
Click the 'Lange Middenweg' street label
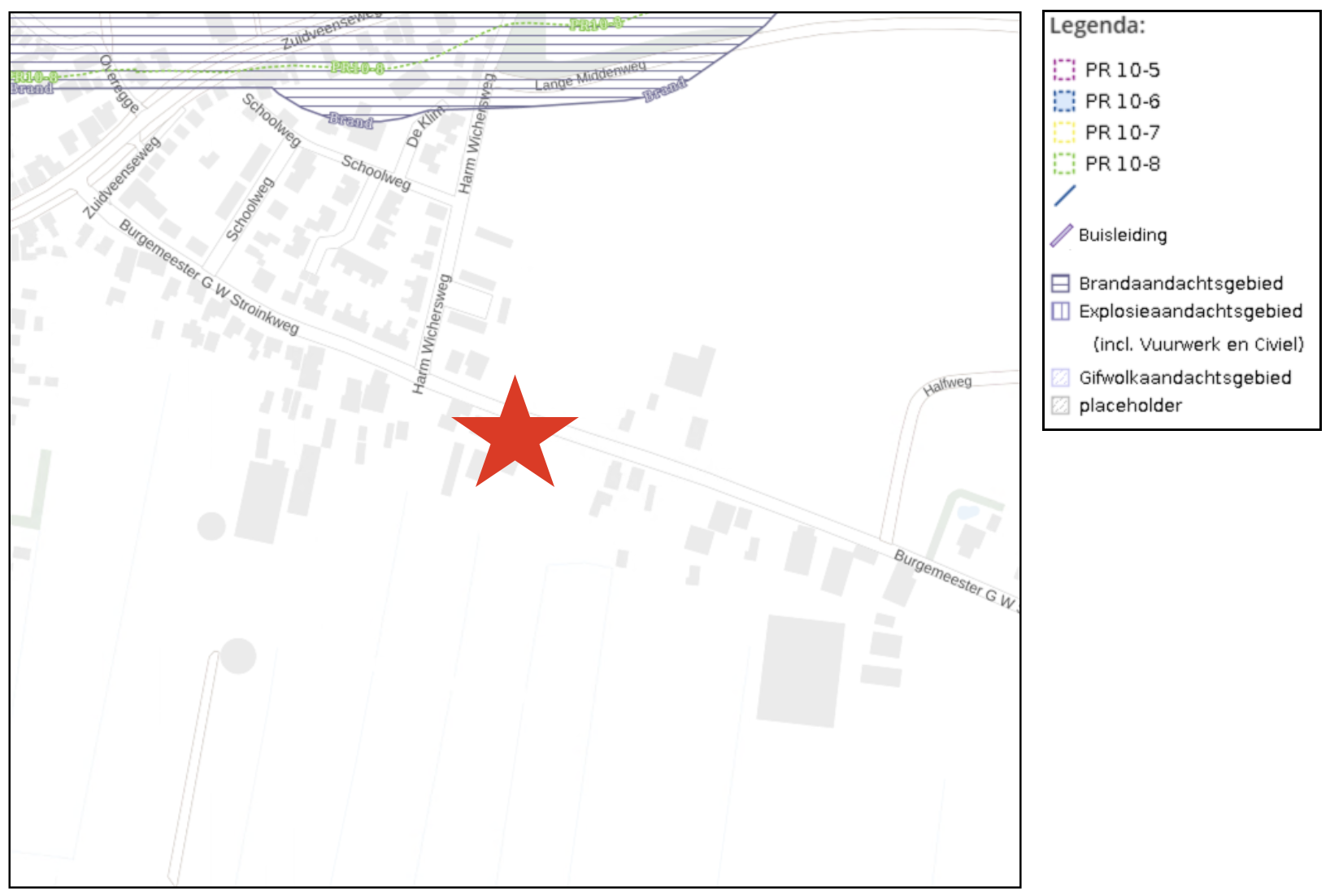pyautogui.click(x=590, y=76)
